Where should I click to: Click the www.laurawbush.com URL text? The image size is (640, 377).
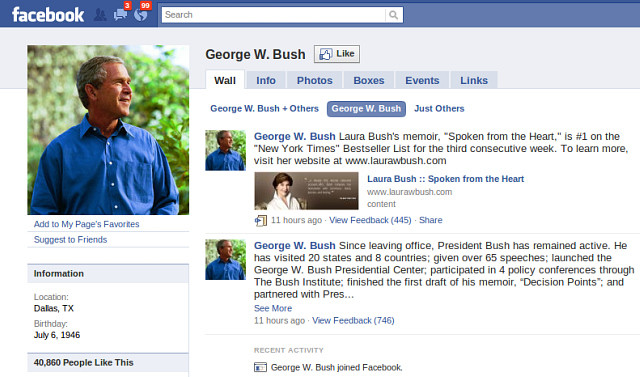(409, 192)
